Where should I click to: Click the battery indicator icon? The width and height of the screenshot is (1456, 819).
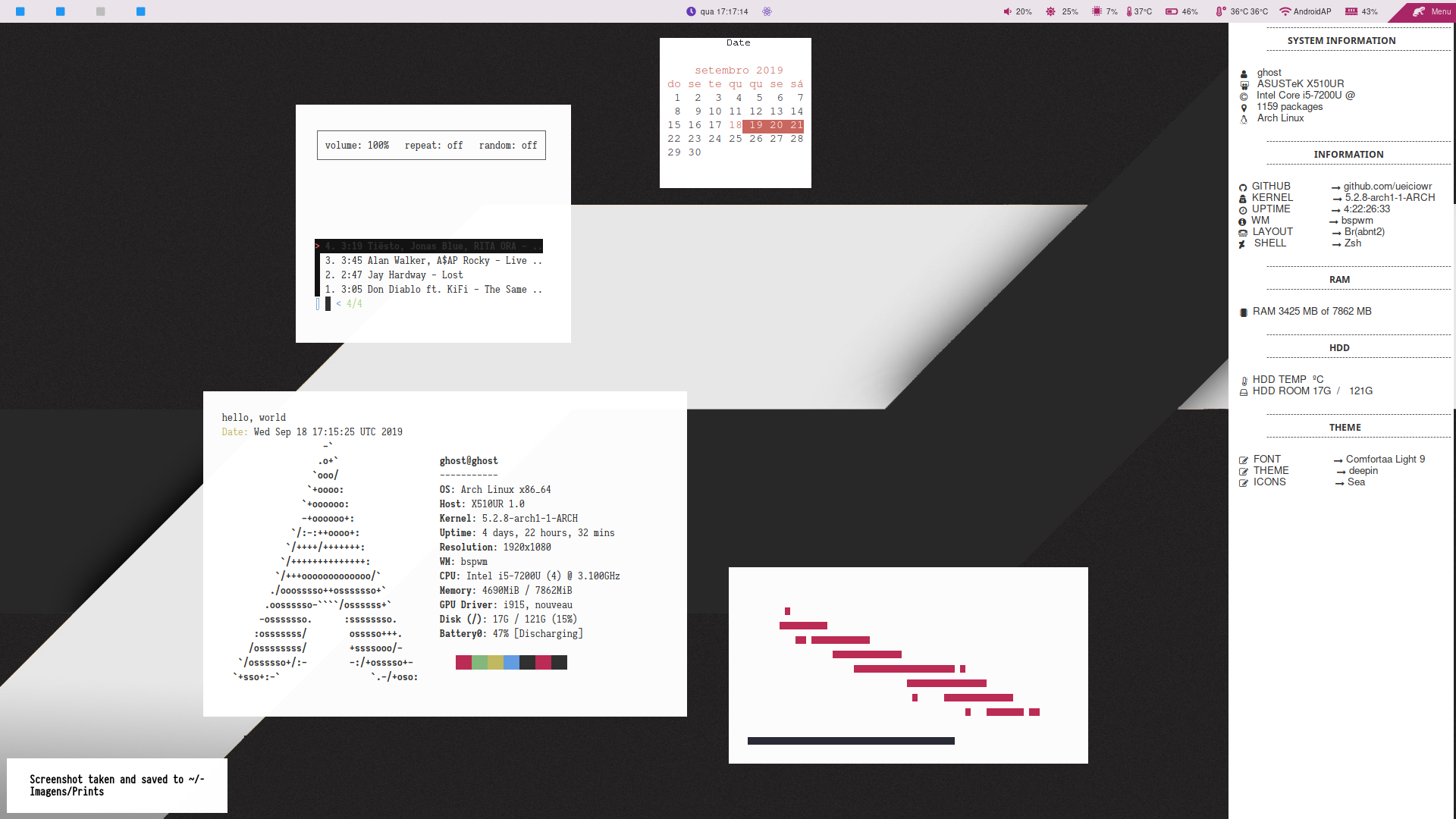point(1172,11)
